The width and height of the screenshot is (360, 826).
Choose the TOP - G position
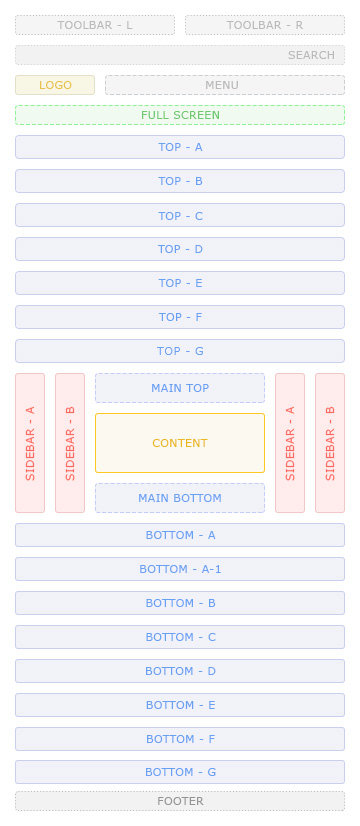pos(180,351)
